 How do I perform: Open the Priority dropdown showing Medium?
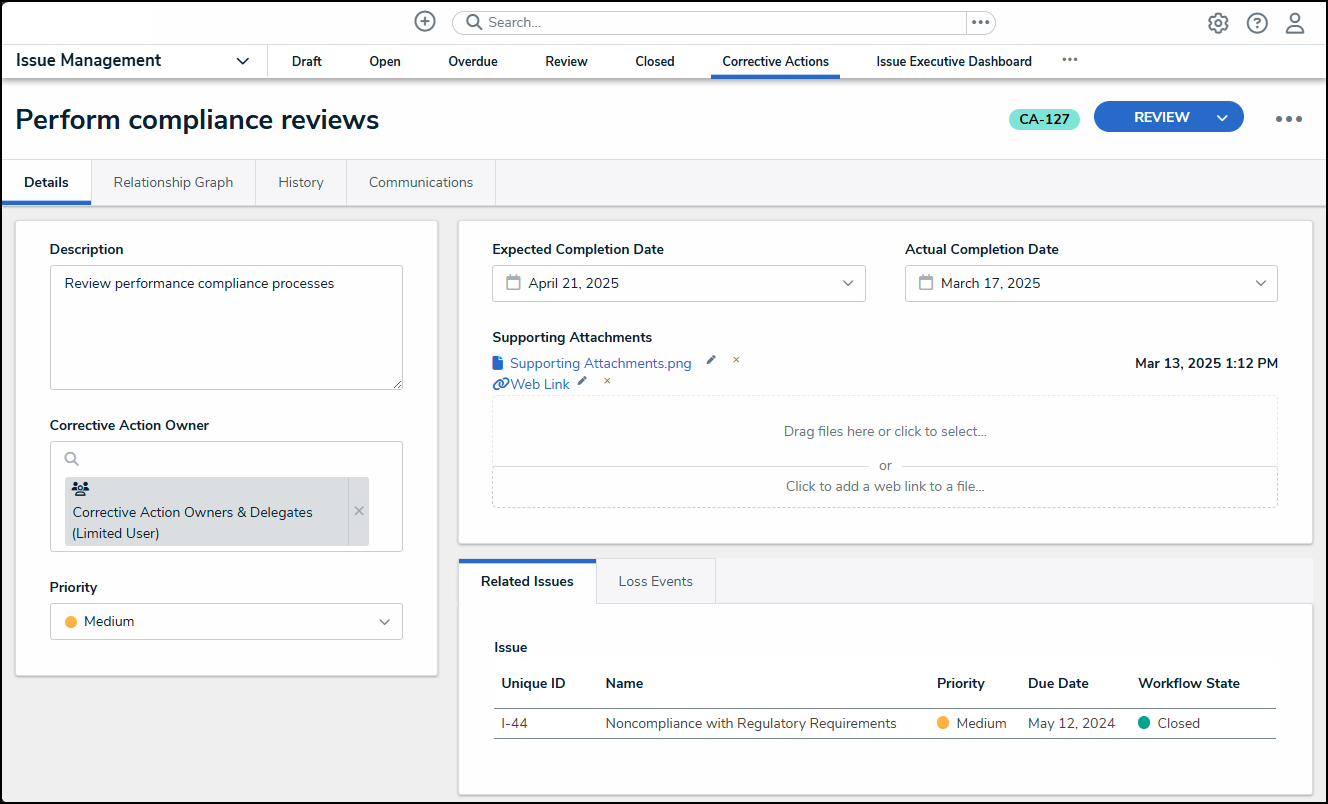tap(226, 621)
